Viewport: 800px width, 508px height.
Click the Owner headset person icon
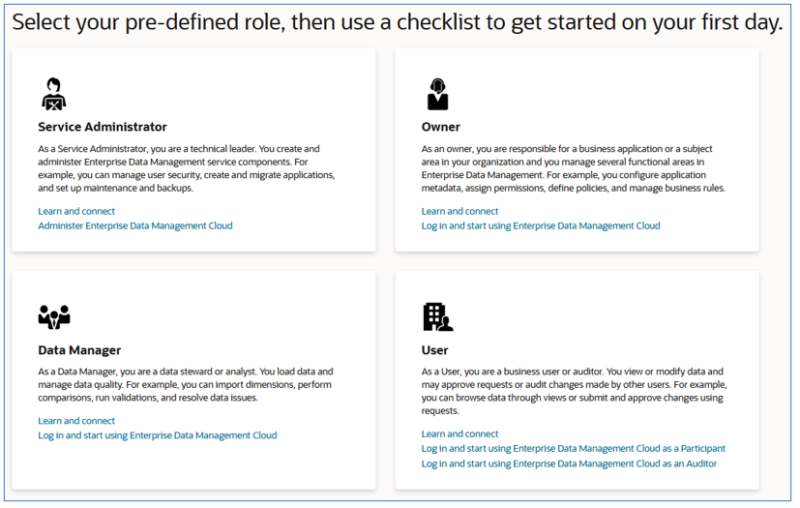tap(438, 94)
